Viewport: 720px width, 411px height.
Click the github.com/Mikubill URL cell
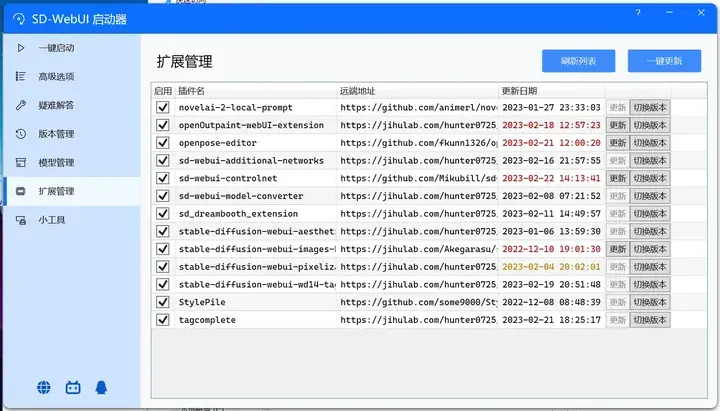click(418, 178)
